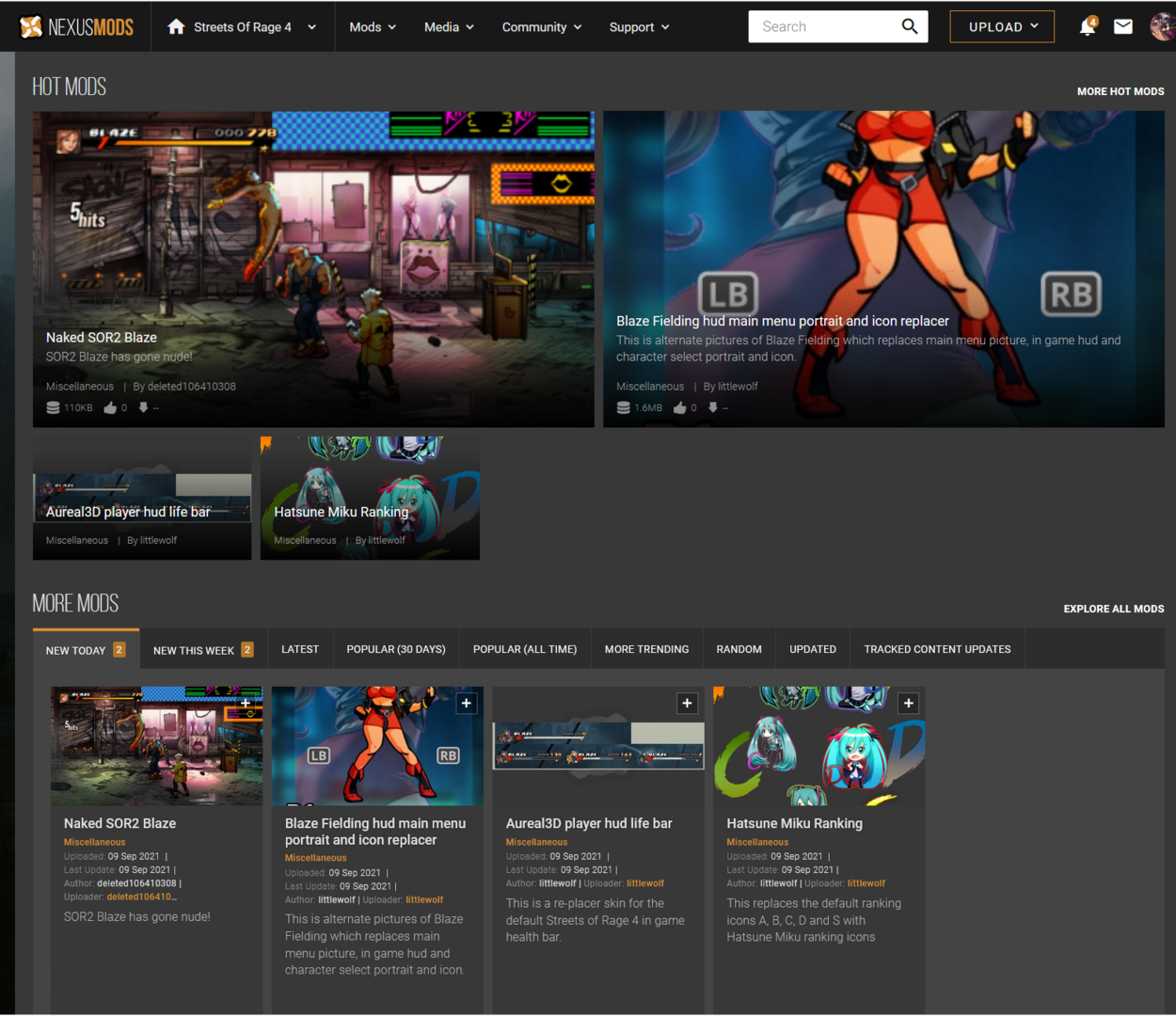Click the plus icon on Aureal3D life bar card

click(x=688, y=703)
